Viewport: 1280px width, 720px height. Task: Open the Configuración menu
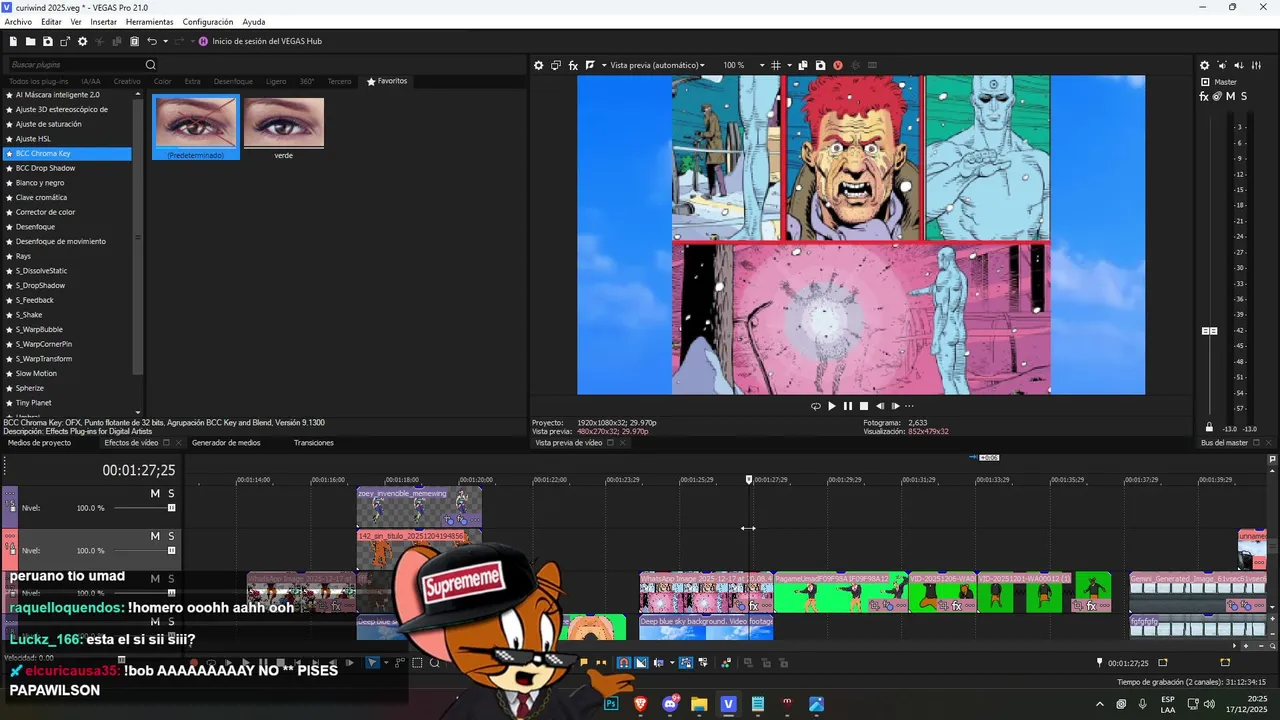pyautogui.click(x=208, y=21)
